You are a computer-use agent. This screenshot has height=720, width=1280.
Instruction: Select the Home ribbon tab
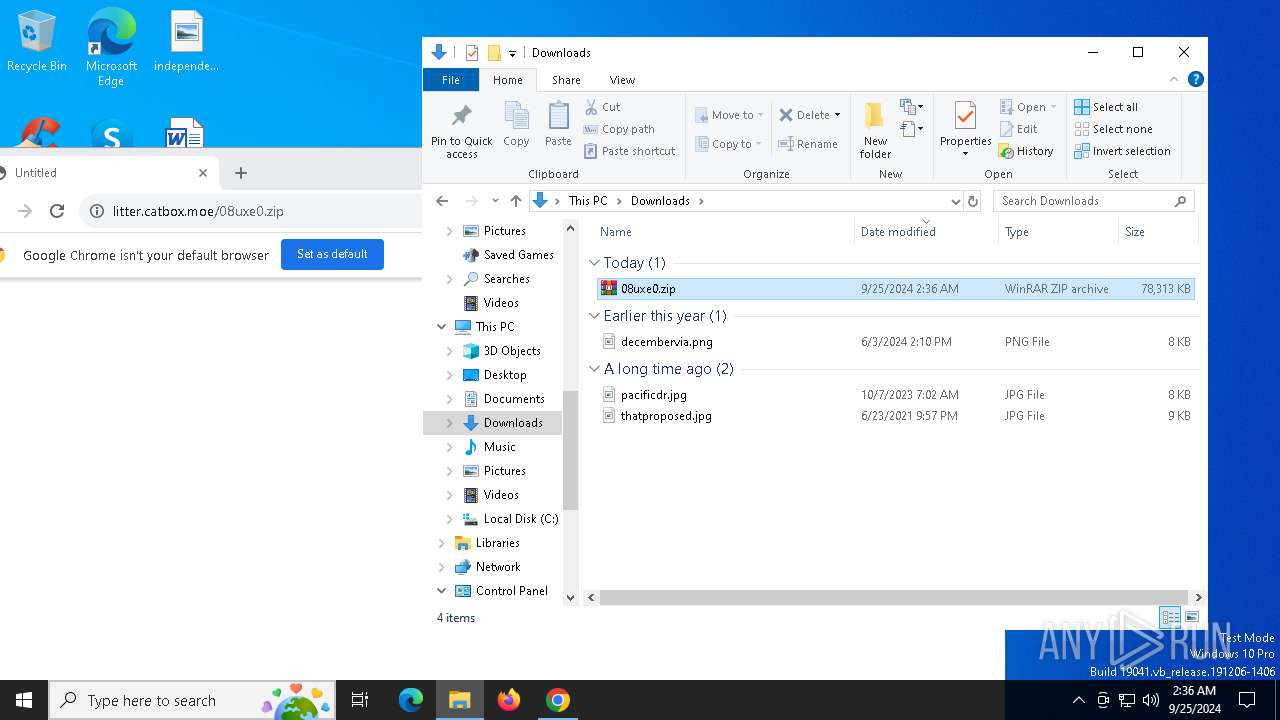pyautogui.click(x=508, y=80)
